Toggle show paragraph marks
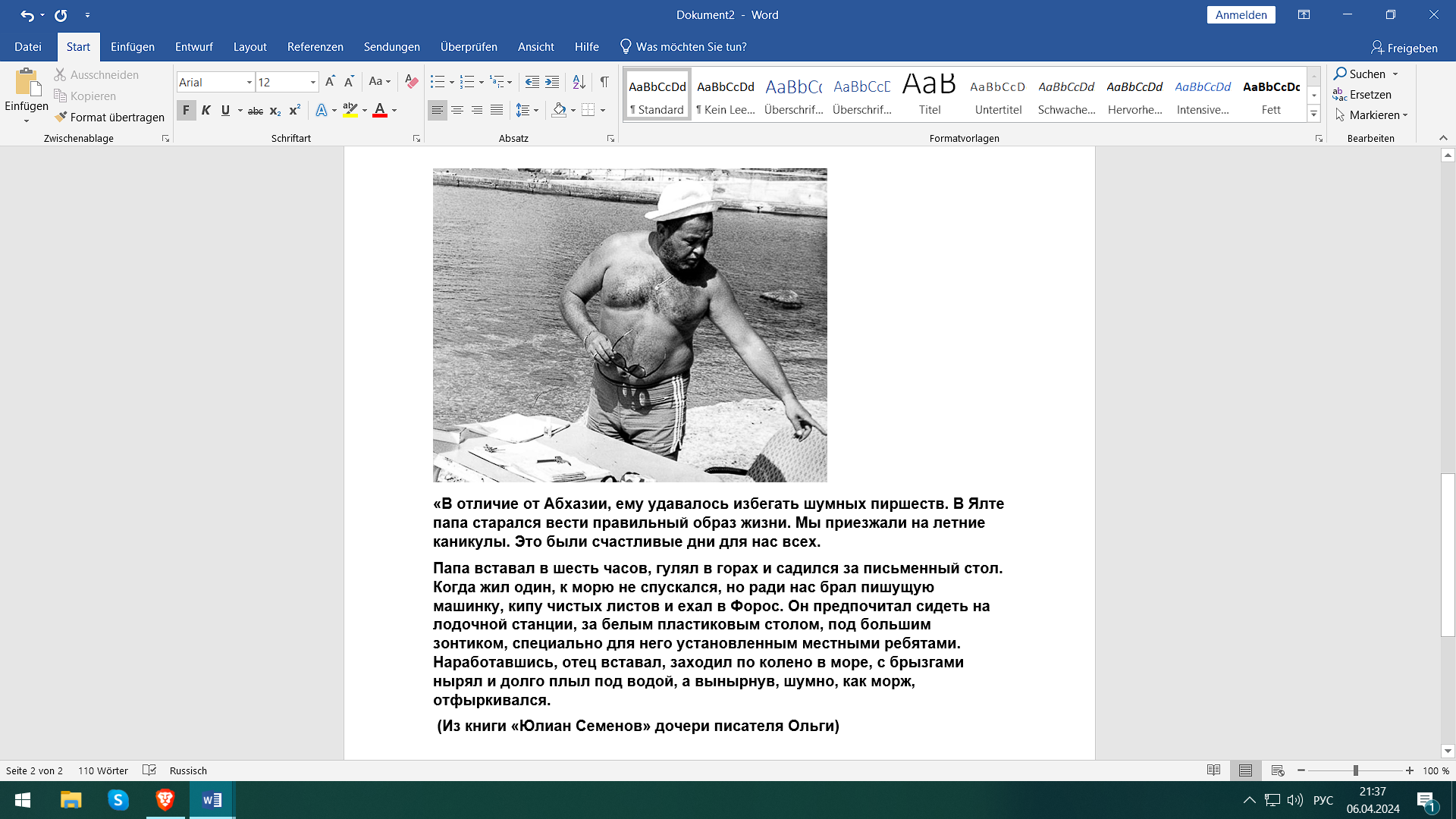Image resolution: width=1456 pixels, height=819 pixels. click(x=604, y=82)
